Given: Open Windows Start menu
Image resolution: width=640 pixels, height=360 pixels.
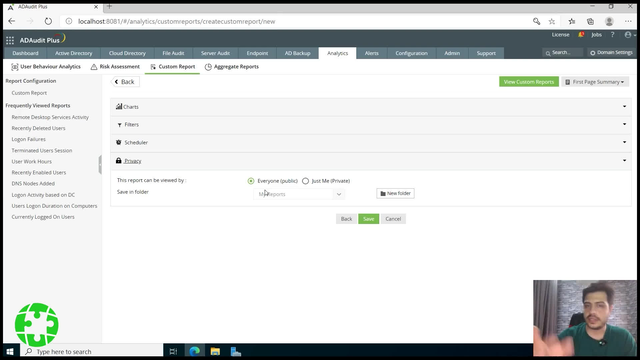Looking at the screenshot, I should (x=10, y=351).
